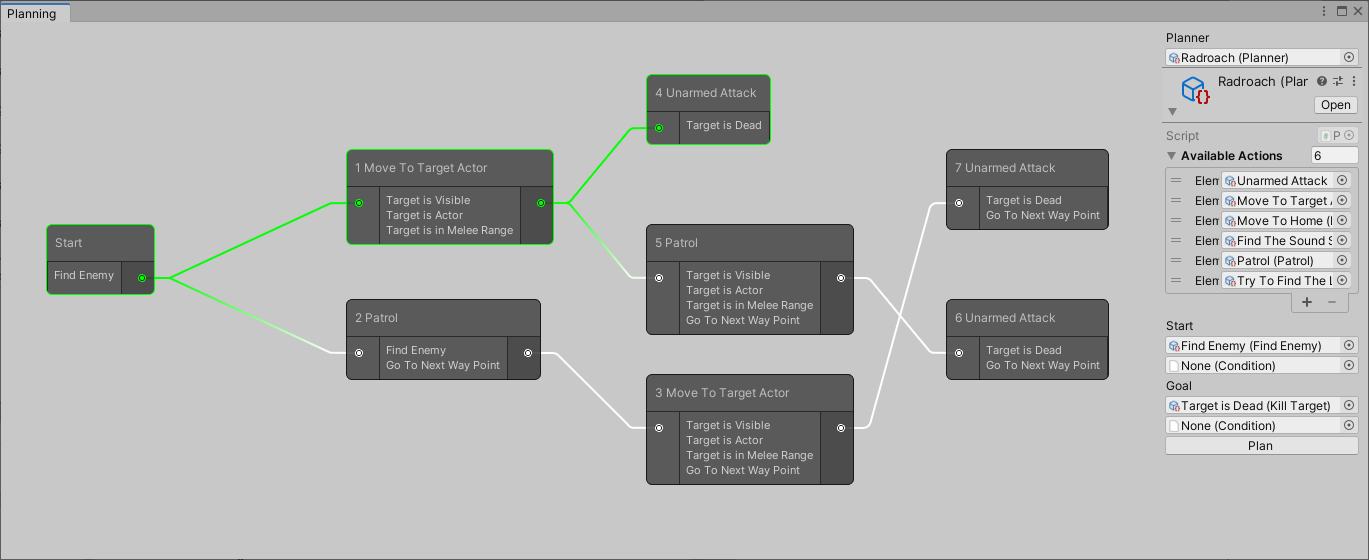The image size is (1369, 560).
Task: Select the 6 Unarmed Attack node title
Action: 1005,318
